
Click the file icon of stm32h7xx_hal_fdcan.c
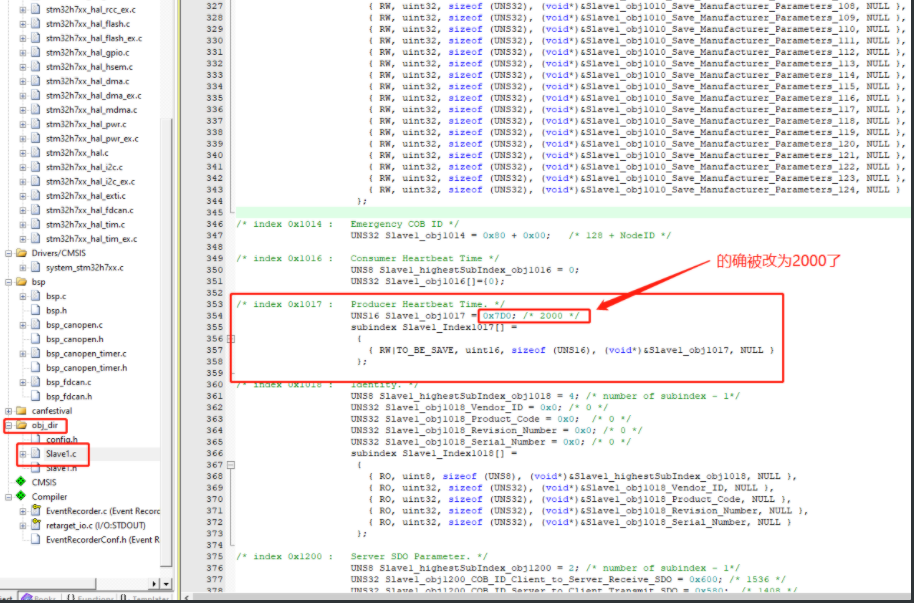click(x=36, y=210)
